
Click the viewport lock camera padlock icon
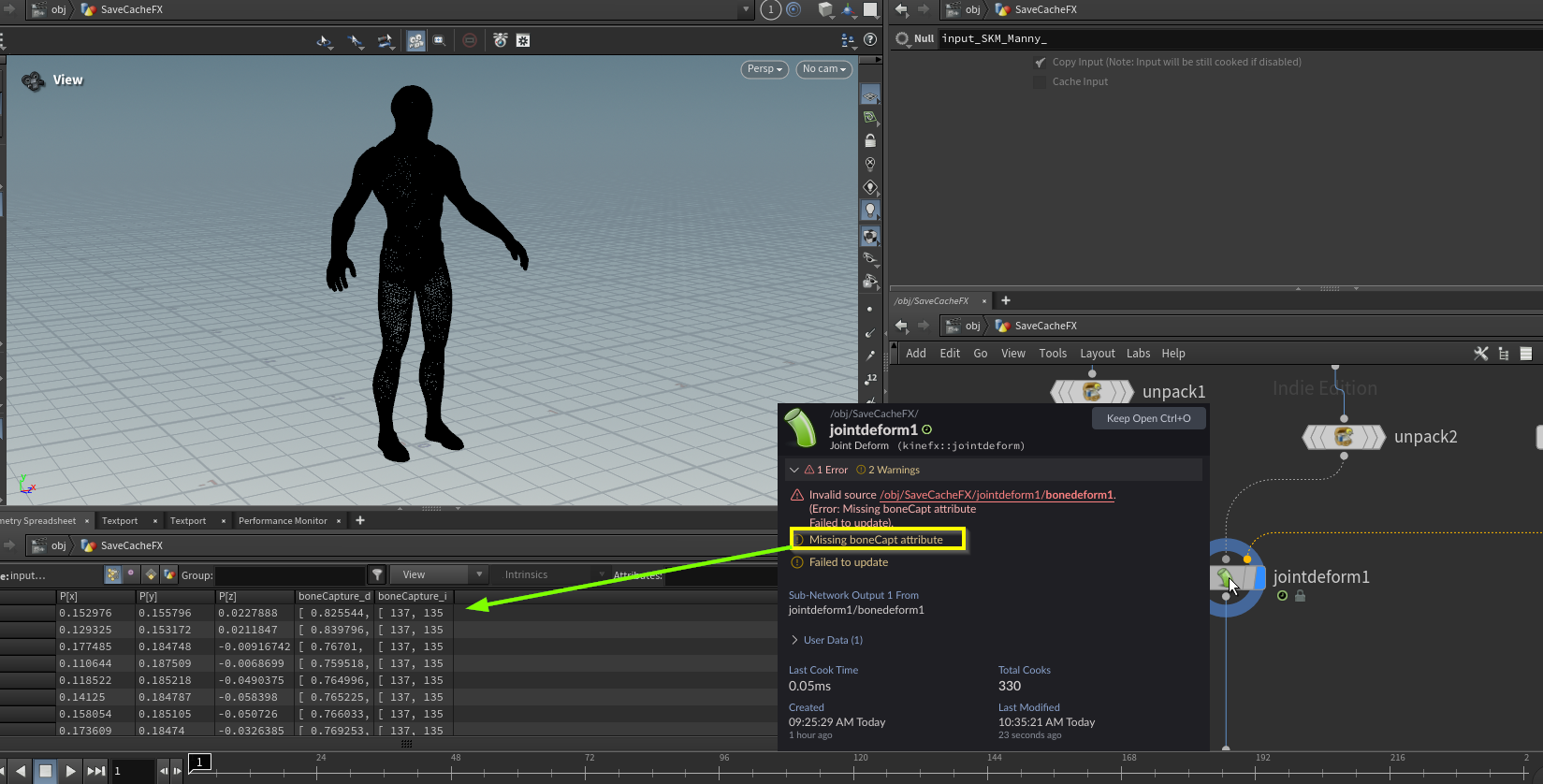(870, 141)
